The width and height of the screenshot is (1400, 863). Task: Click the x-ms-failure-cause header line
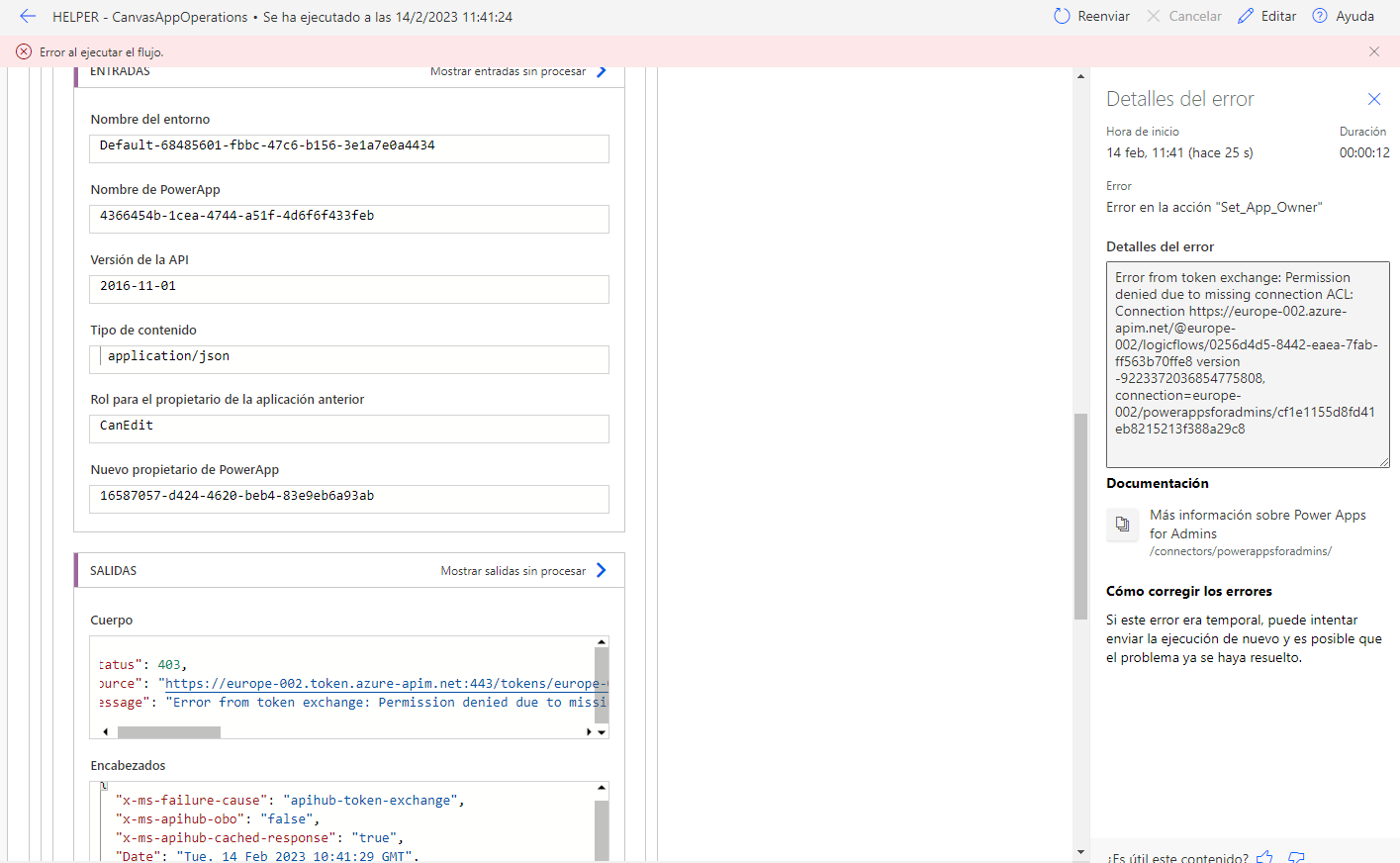click(290, 800)
